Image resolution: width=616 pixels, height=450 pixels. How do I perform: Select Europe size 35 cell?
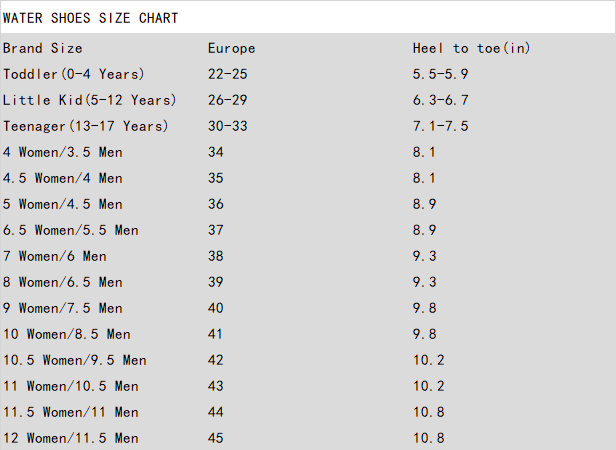[x=216, y=178]
